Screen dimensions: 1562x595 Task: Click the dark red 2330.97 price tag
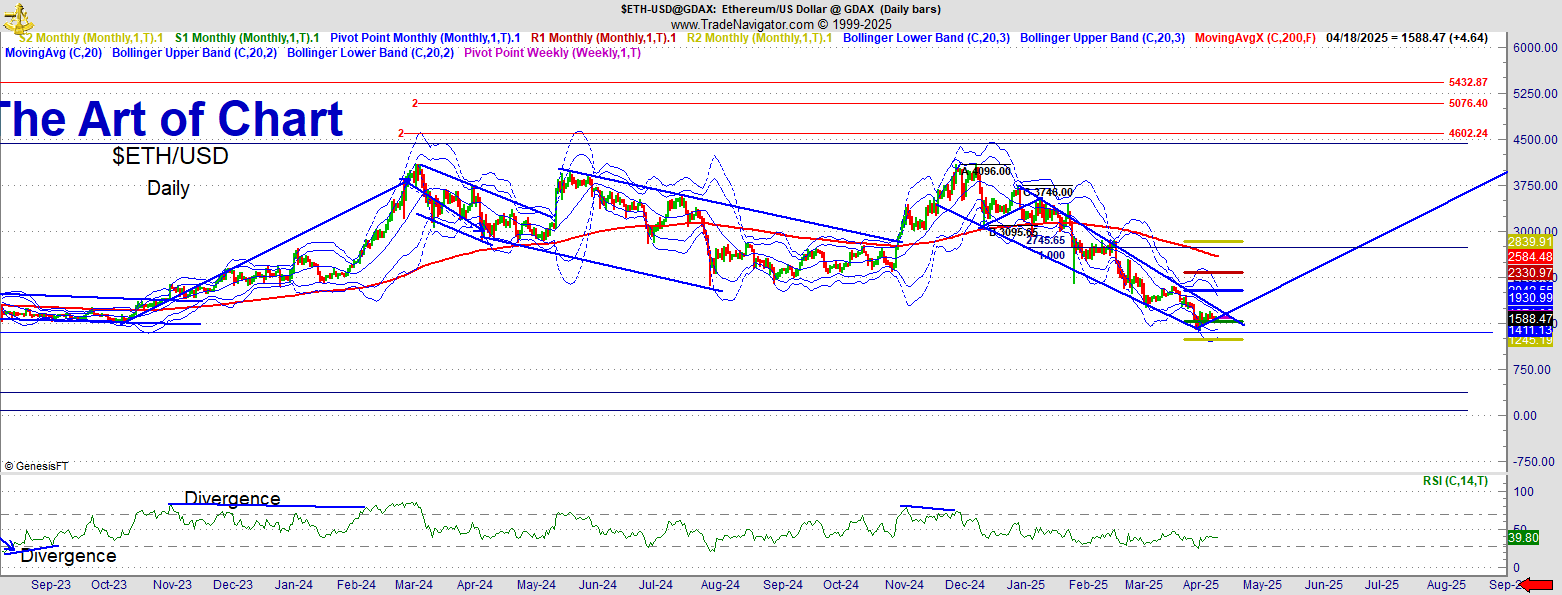(x=1531, y=273)
